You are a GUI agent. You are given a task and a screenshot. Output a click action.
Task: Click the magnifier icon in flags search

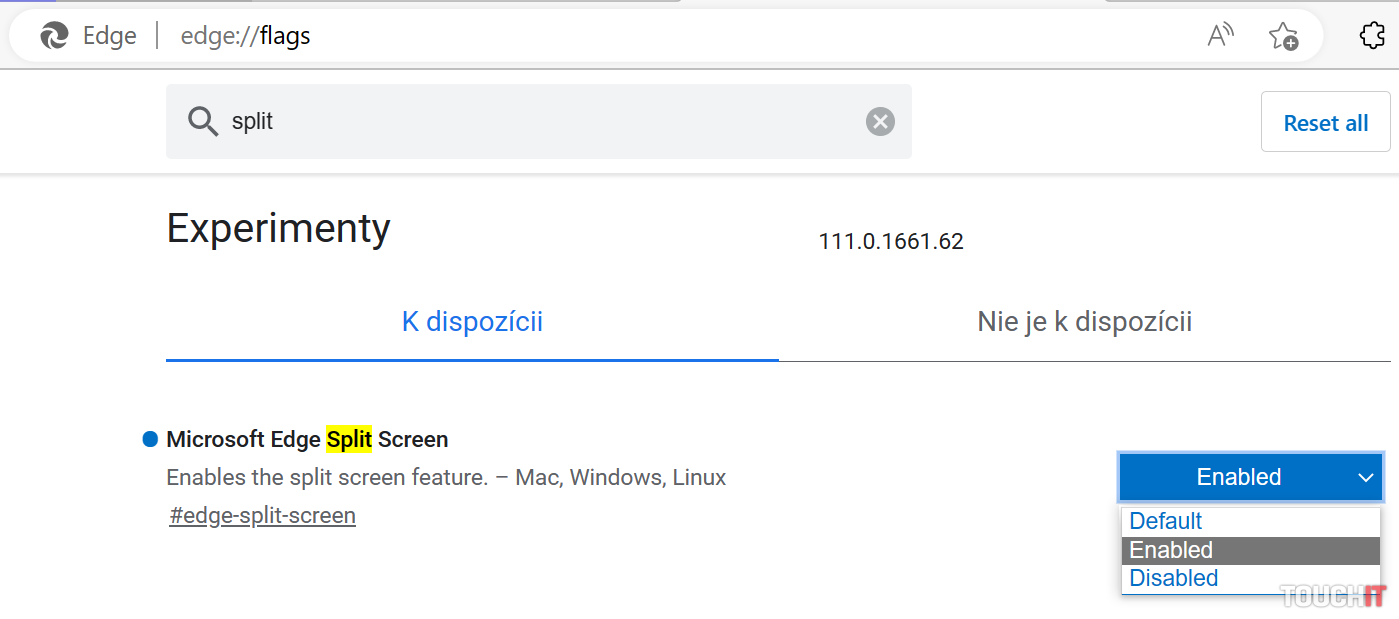tap(203, 122)
